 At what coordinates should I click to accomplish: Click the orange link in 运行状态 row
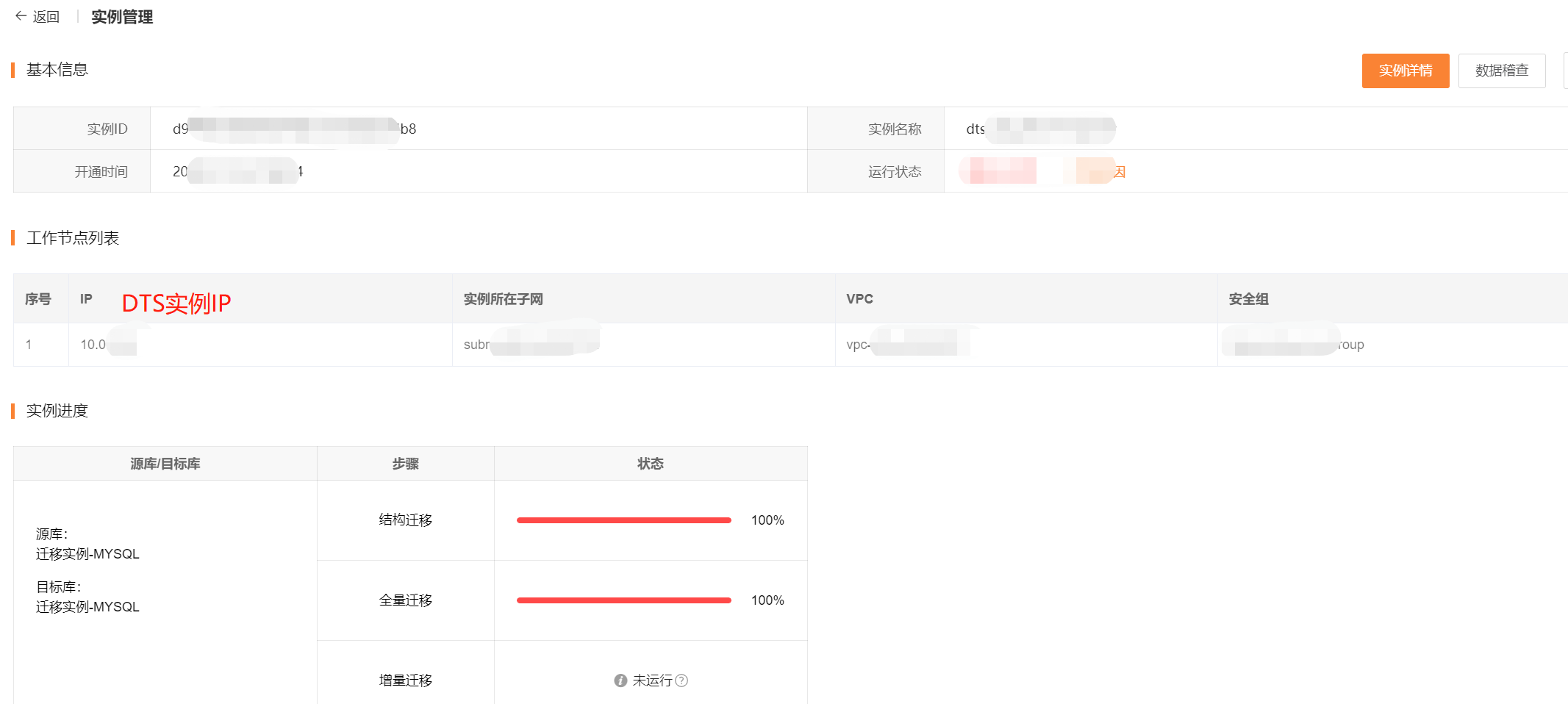click(x=1118, y=171)
